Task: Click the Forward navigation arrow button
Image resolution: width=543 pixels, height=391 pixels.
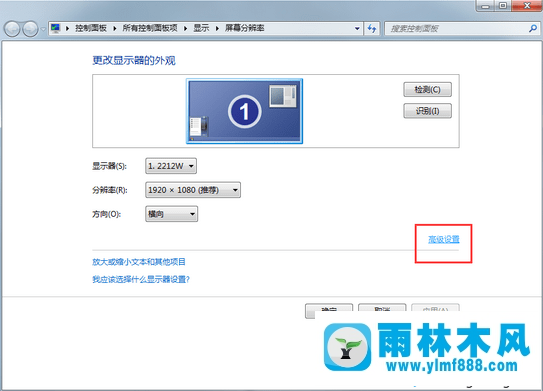Action: tap(30, 29)
